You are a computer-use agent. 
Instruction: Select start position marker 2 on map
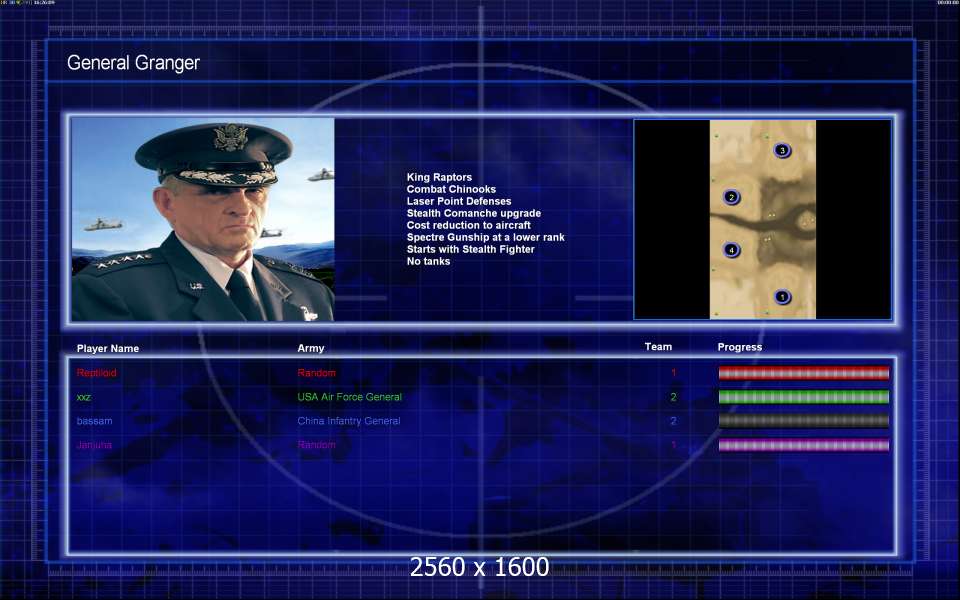pos(731,197)
